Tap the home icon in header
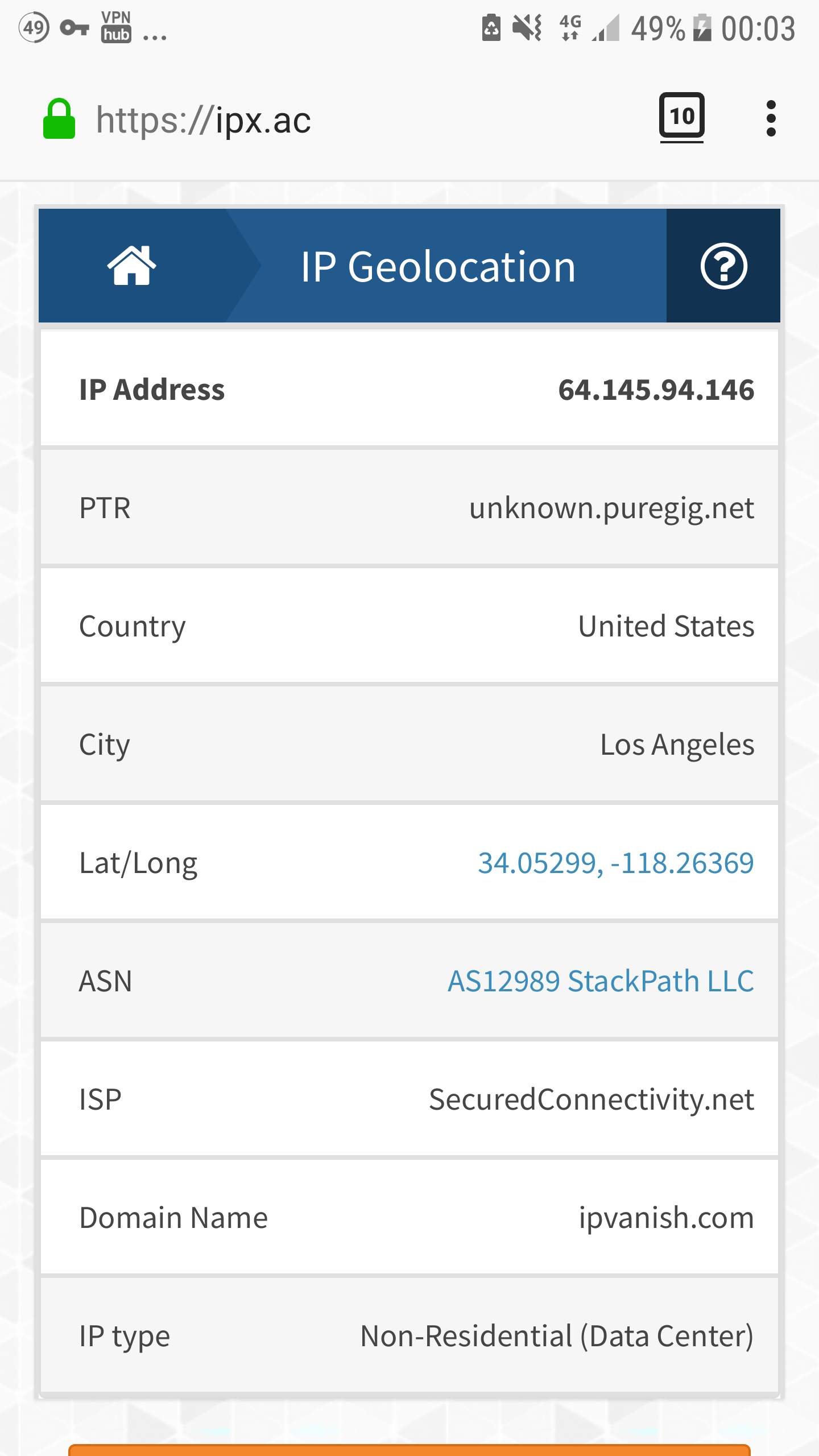Image resolution: width=819 pixels, height=1456 pixels. (131, 266)
